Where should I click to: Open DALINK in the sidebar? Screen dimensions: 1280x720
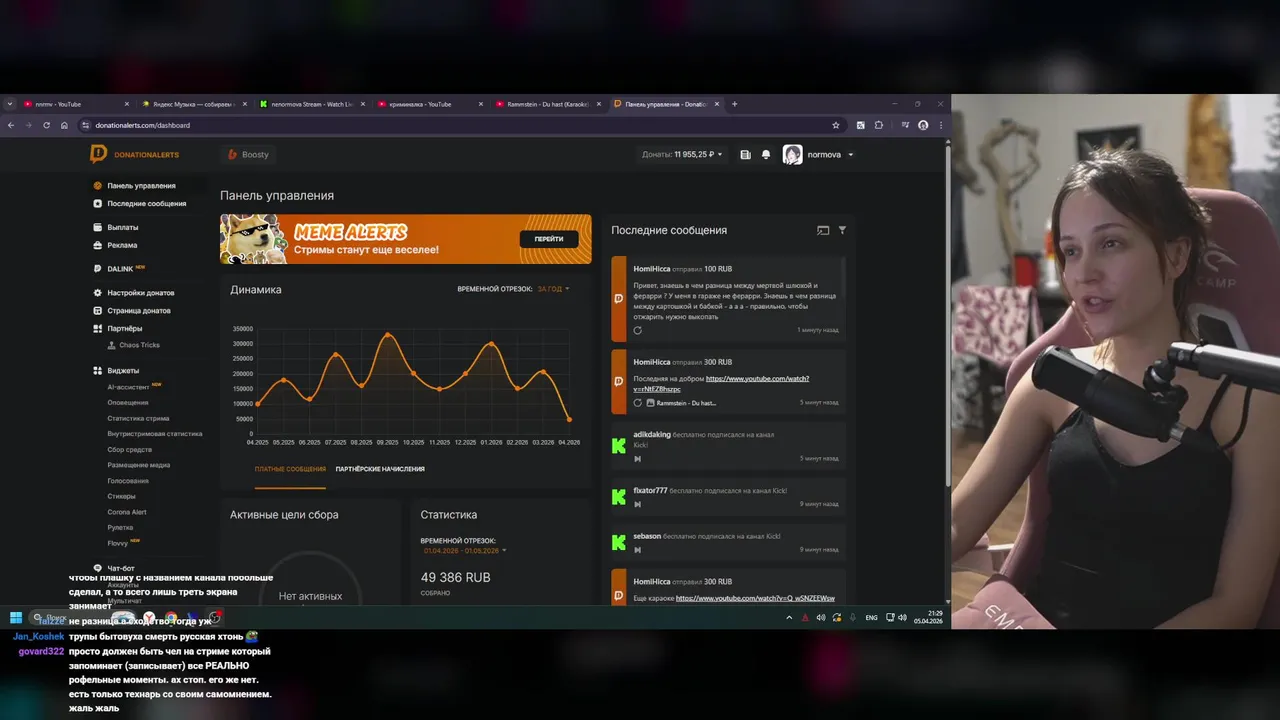click(120, 269)
